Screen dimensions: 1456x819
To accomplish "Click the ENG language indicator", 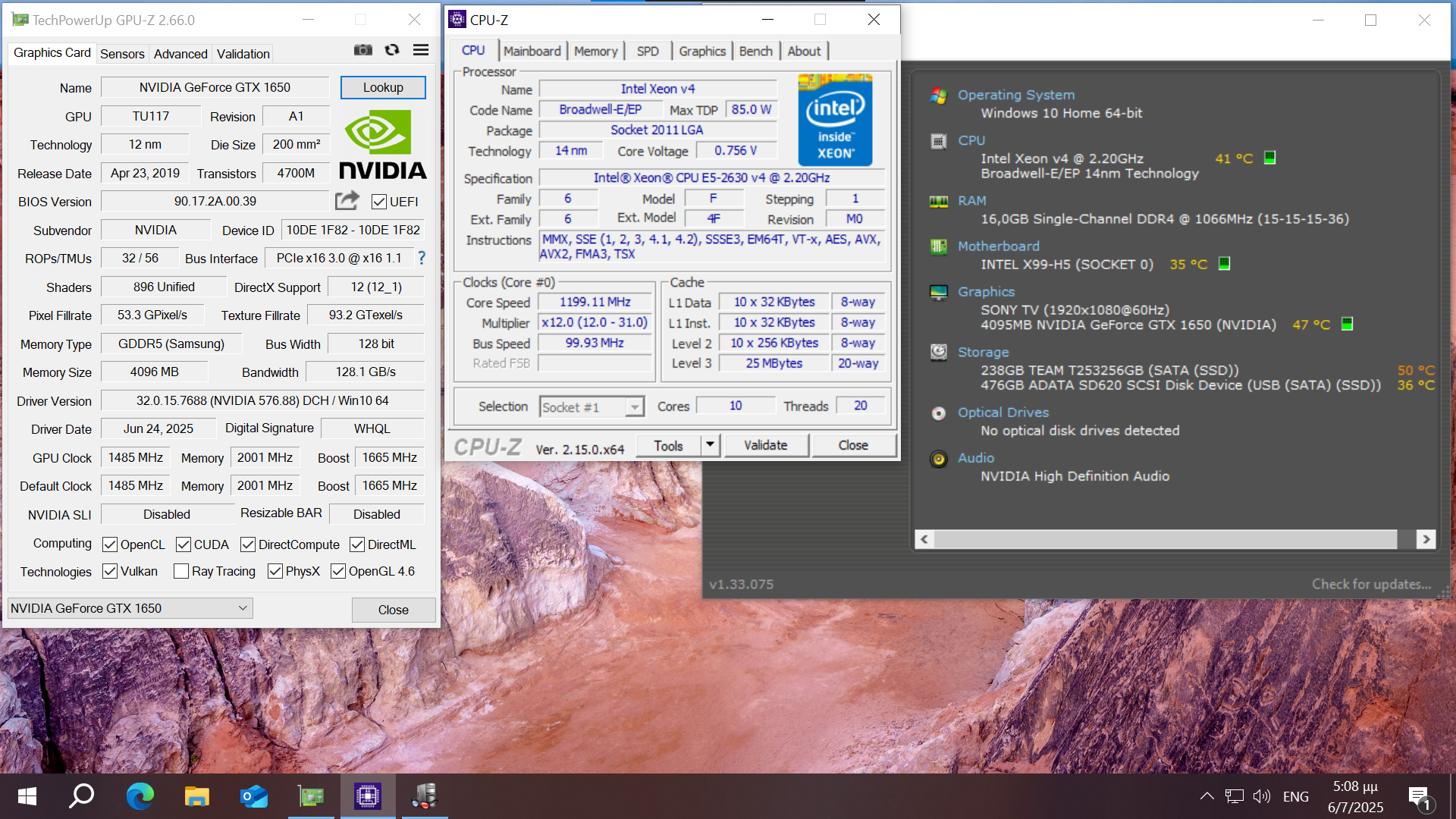I will [x=1295, y=796].
